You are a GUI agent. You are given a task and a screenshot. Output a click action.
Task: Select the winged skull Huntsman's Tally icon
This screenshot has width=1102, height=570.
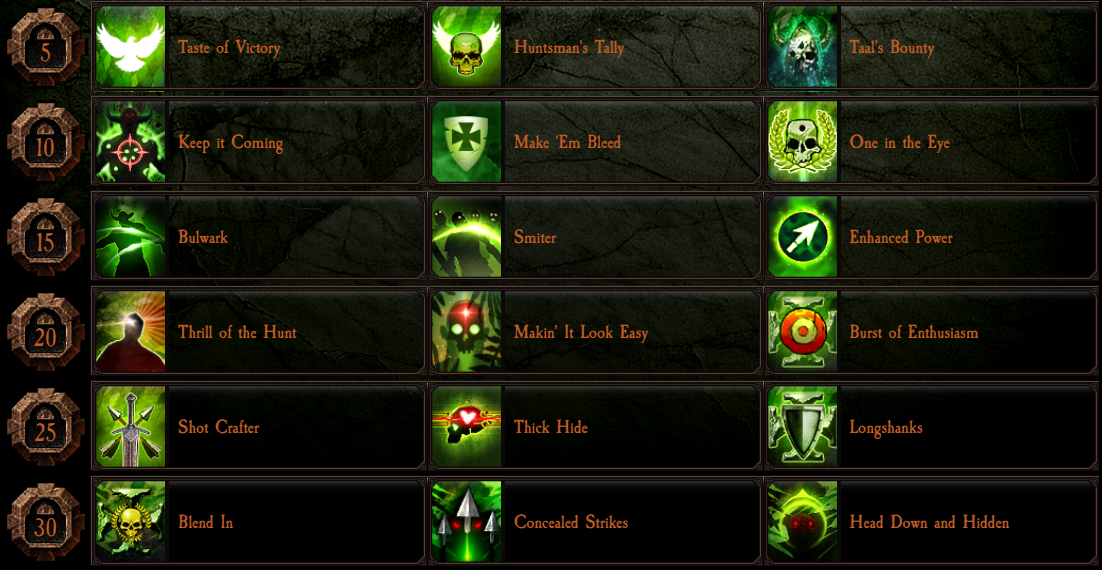pyautogui.click(x=467, y=47)
